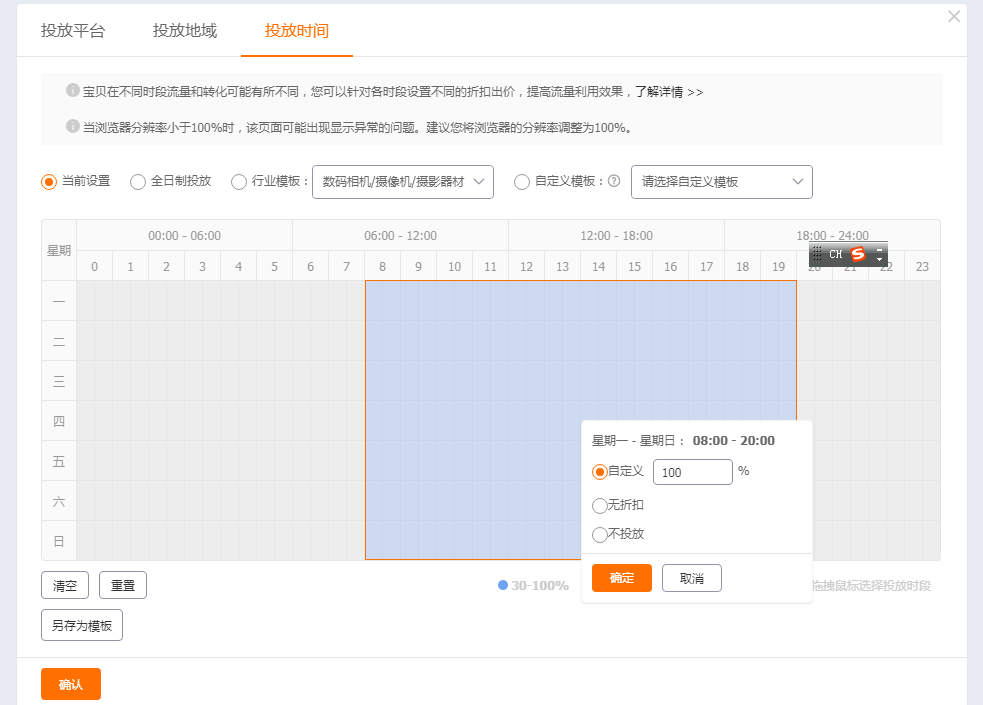983x705 pixels.
Task: Click the percentage input showing 100
Action: click(x=692, y=471)
